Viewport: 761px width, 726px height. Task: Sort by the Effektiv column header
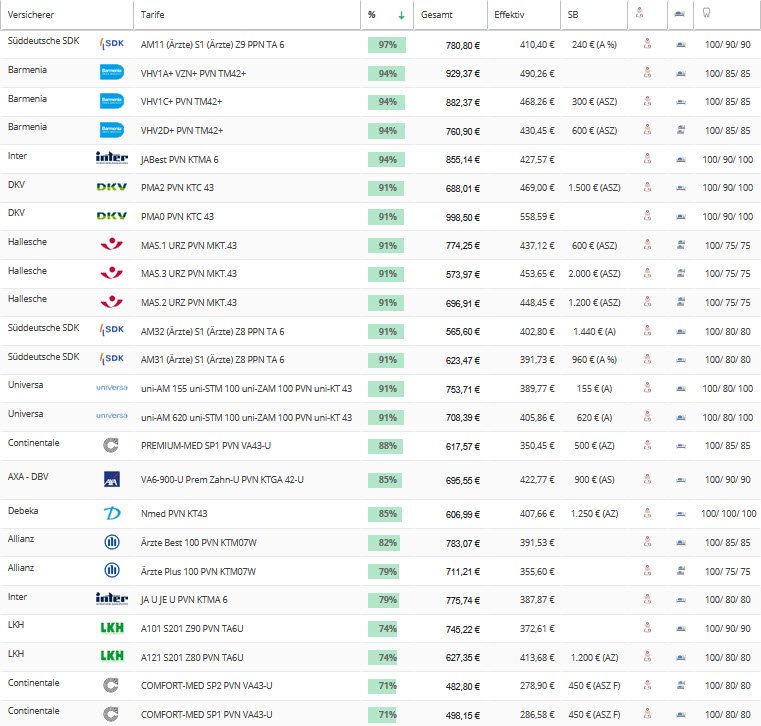click(509, 15)
